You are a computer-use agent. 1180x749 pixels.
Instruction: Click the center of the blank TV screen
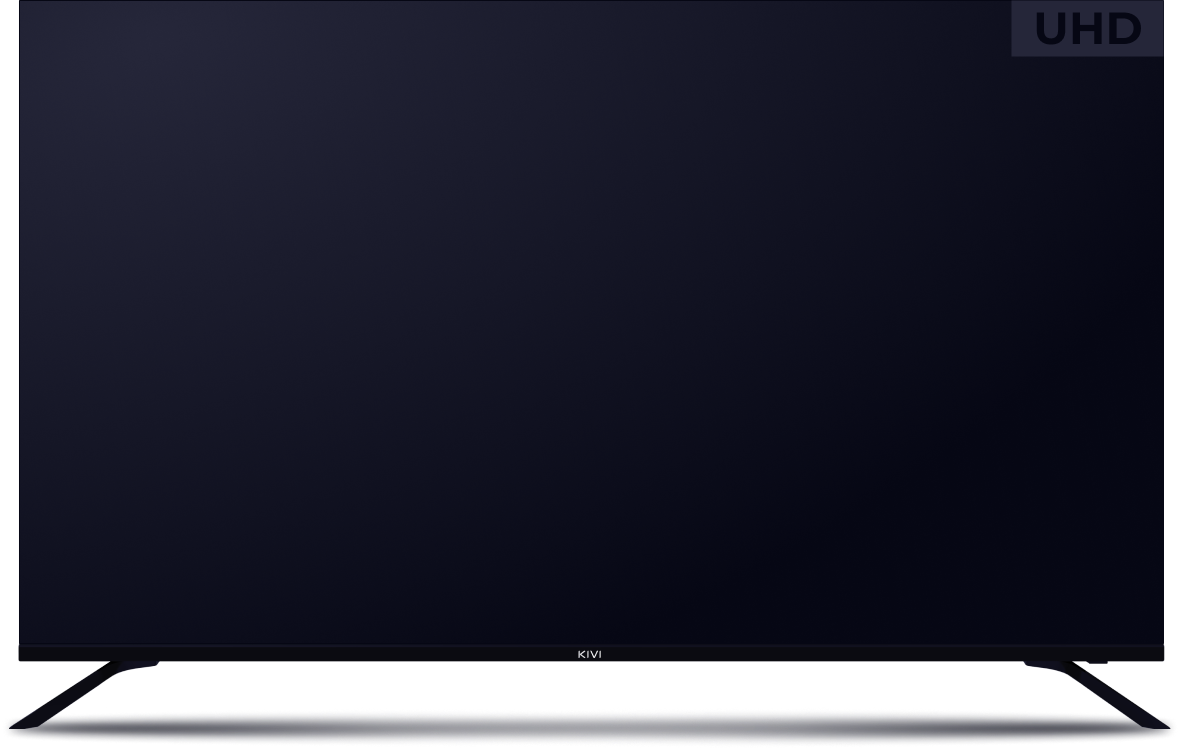click(x=590, y=322)
